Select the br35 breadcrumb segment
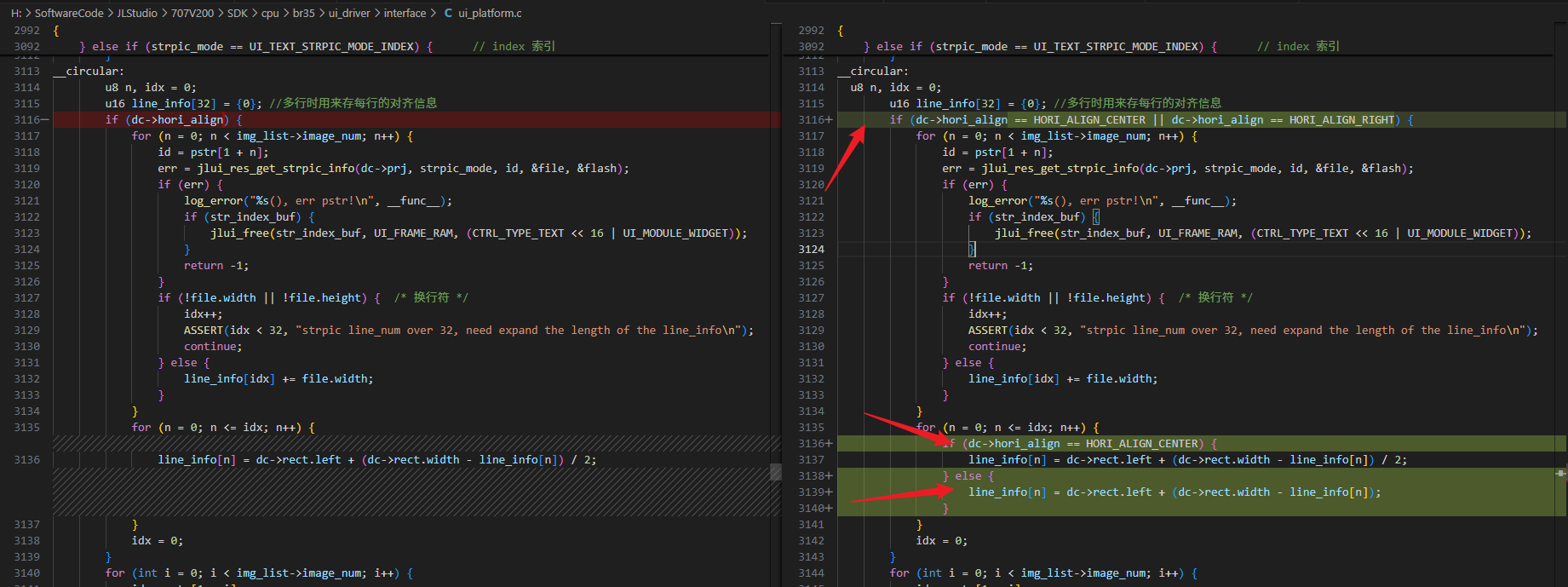The width and height of the screenshot is (1568, 587). [304, 13]
